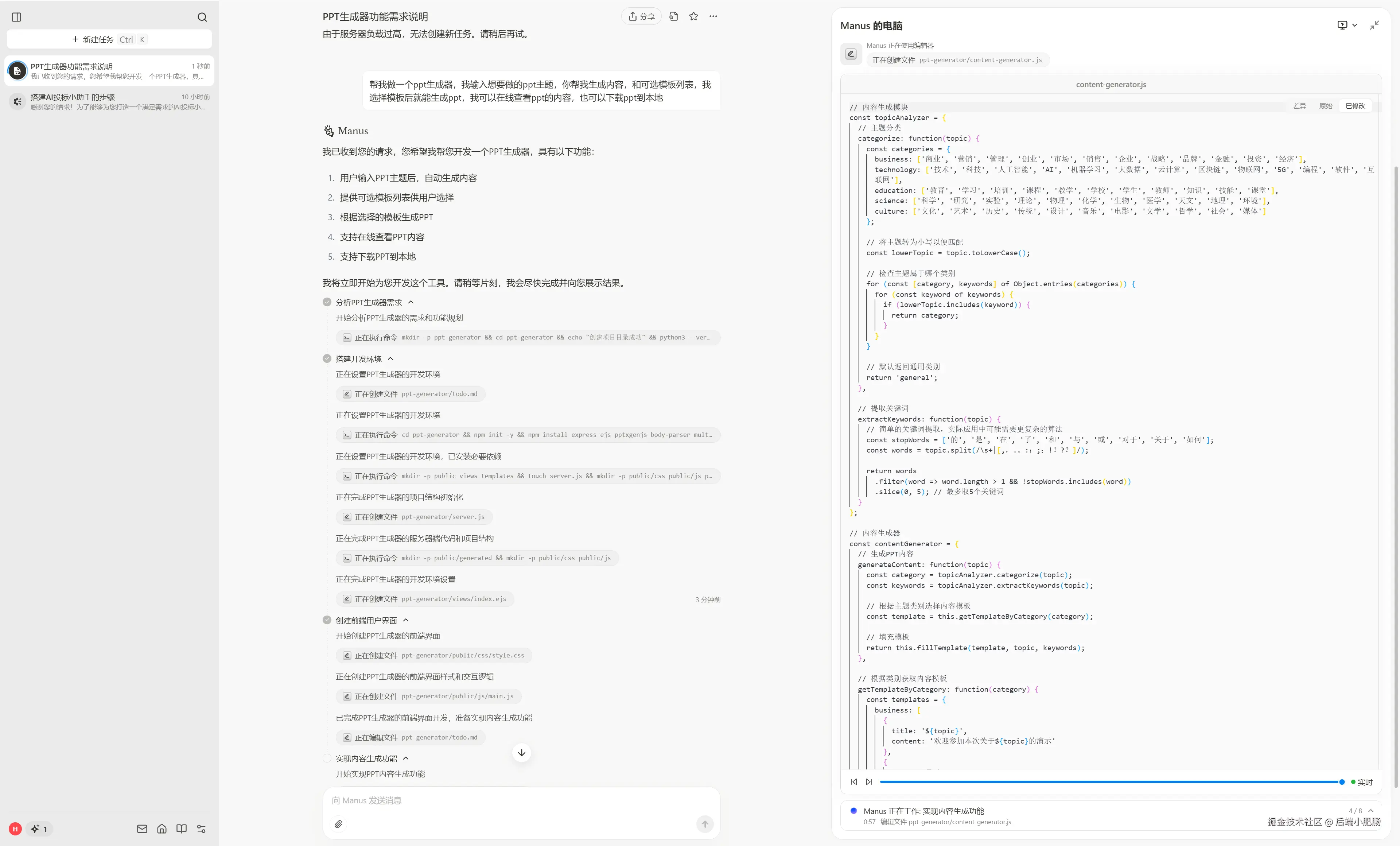Click the 新建任务 new task button
The width and height of the screenshot is (1400, 846).
[109, 39]
